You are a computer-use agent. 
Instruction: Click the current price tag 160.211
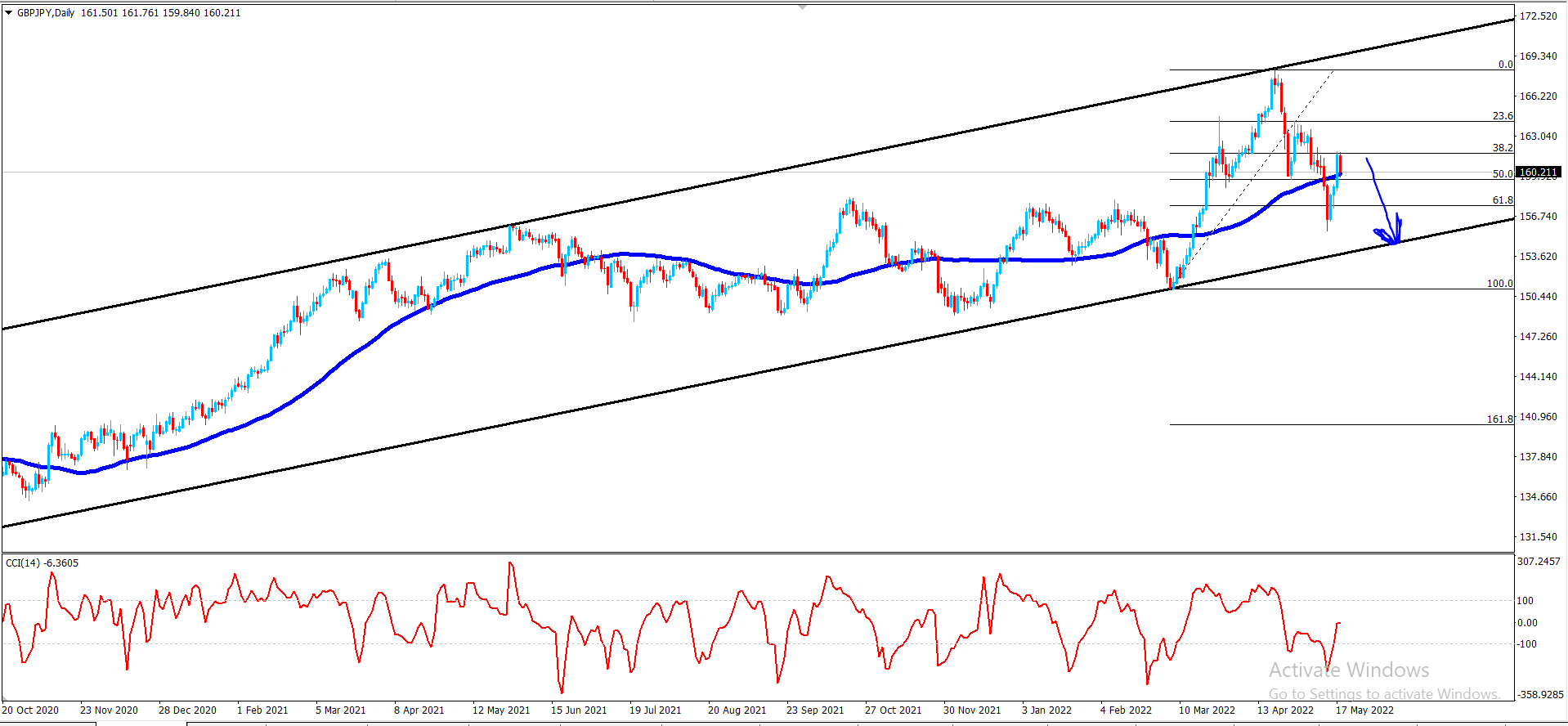point(1539,173)
